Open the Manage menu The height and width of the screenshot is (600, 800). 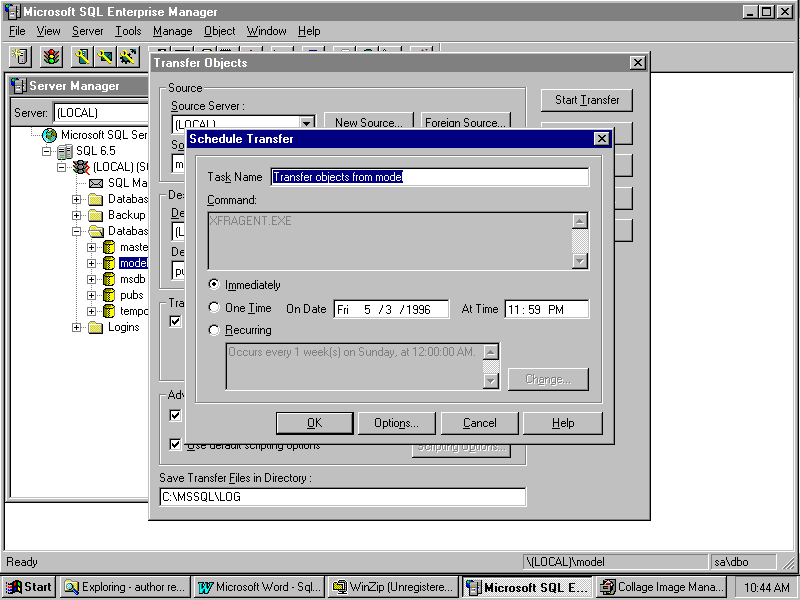[x=172, y=31]
